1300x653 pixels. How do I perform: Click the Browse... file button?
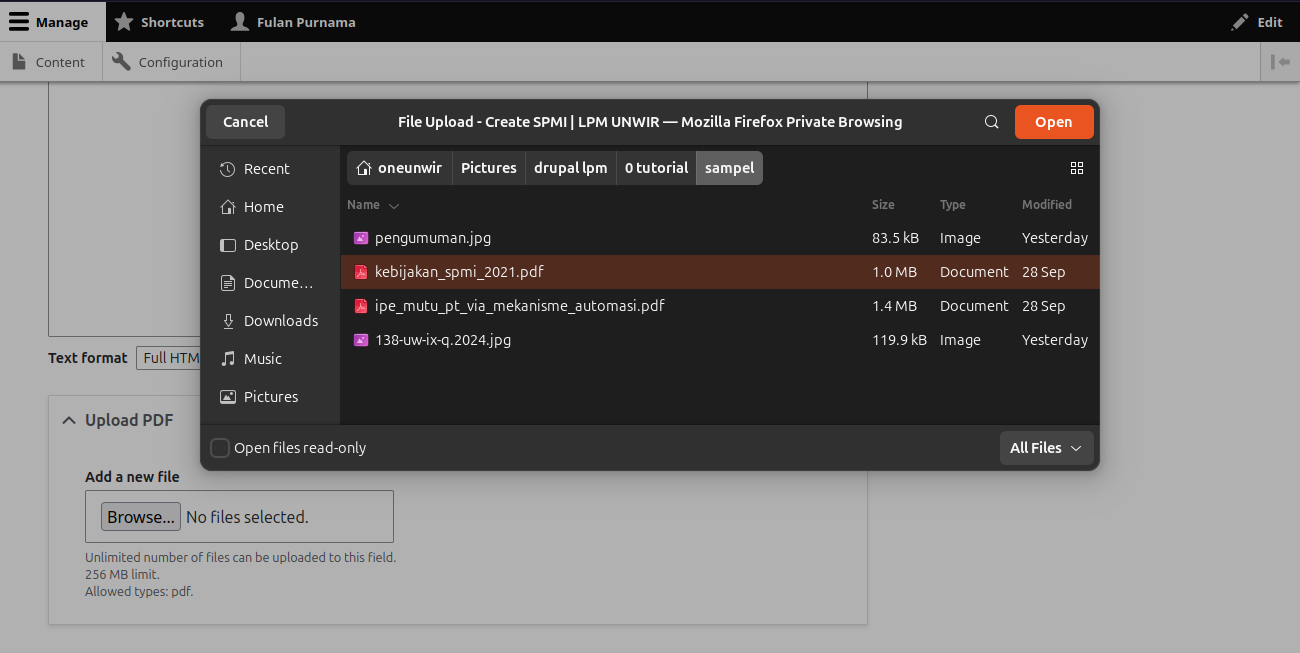141,517
